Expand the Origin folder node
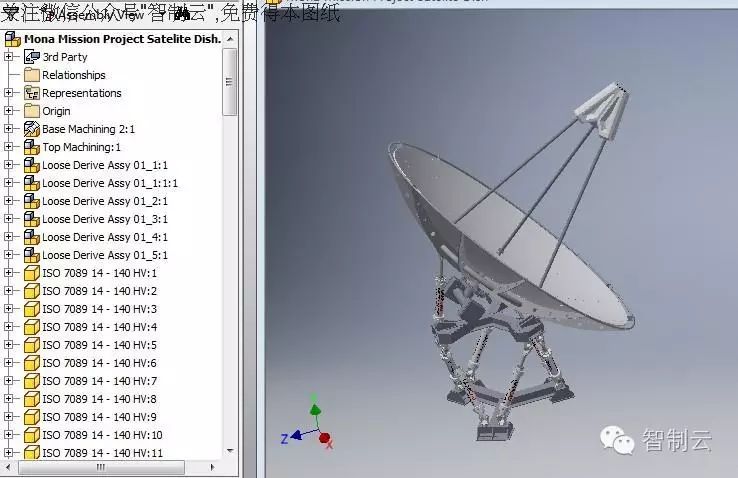Image resolution: width=738 pixels, height=478 pixels. (x=9, y=111)
